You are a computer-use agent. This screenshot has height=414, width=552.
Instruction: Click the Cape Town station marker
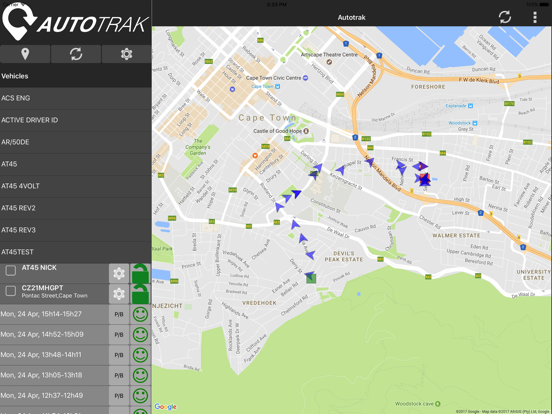(x=277, y=86)
